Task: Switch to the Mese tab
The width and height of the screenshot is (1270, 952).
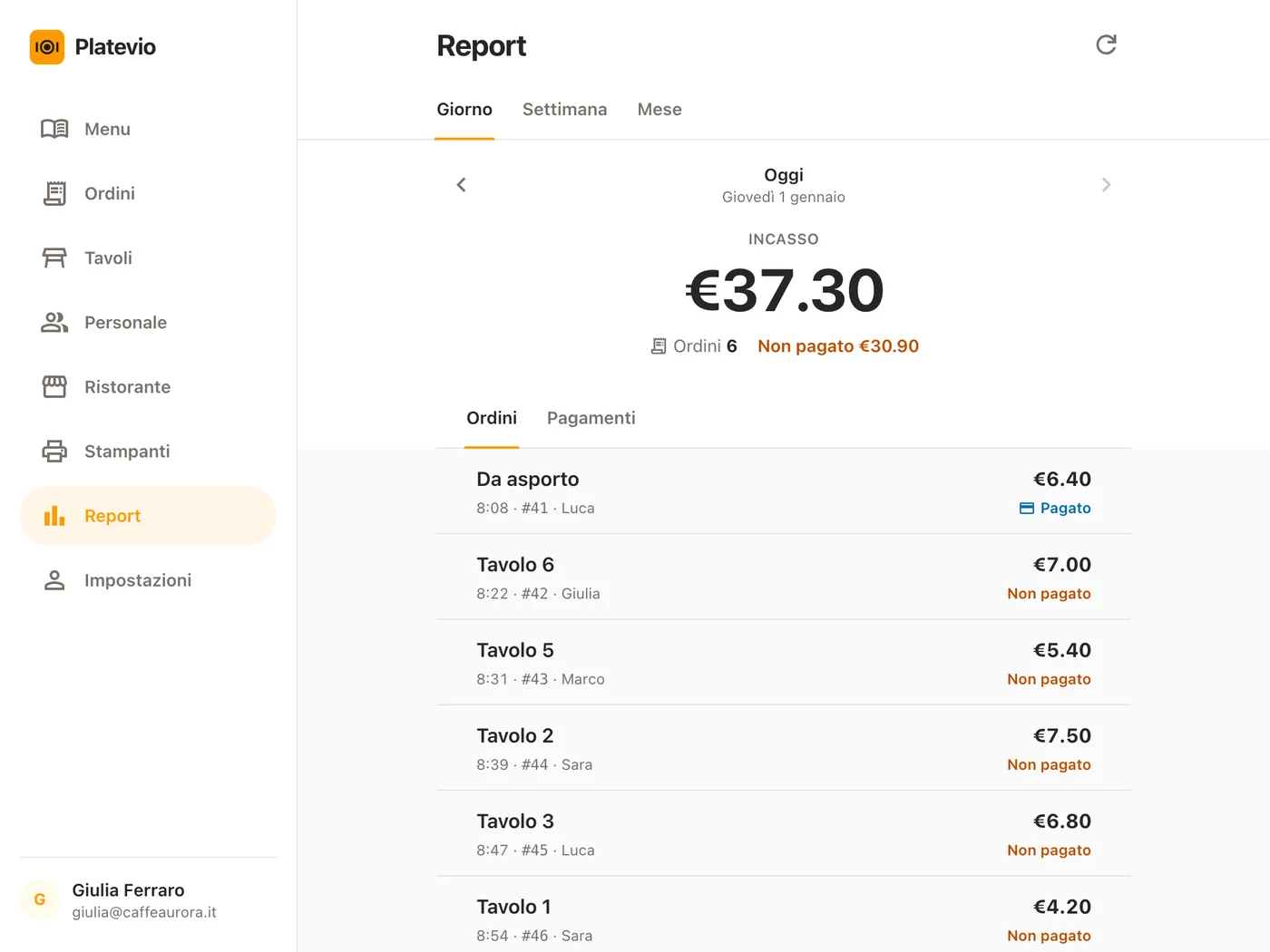Action: click(659, 110)
